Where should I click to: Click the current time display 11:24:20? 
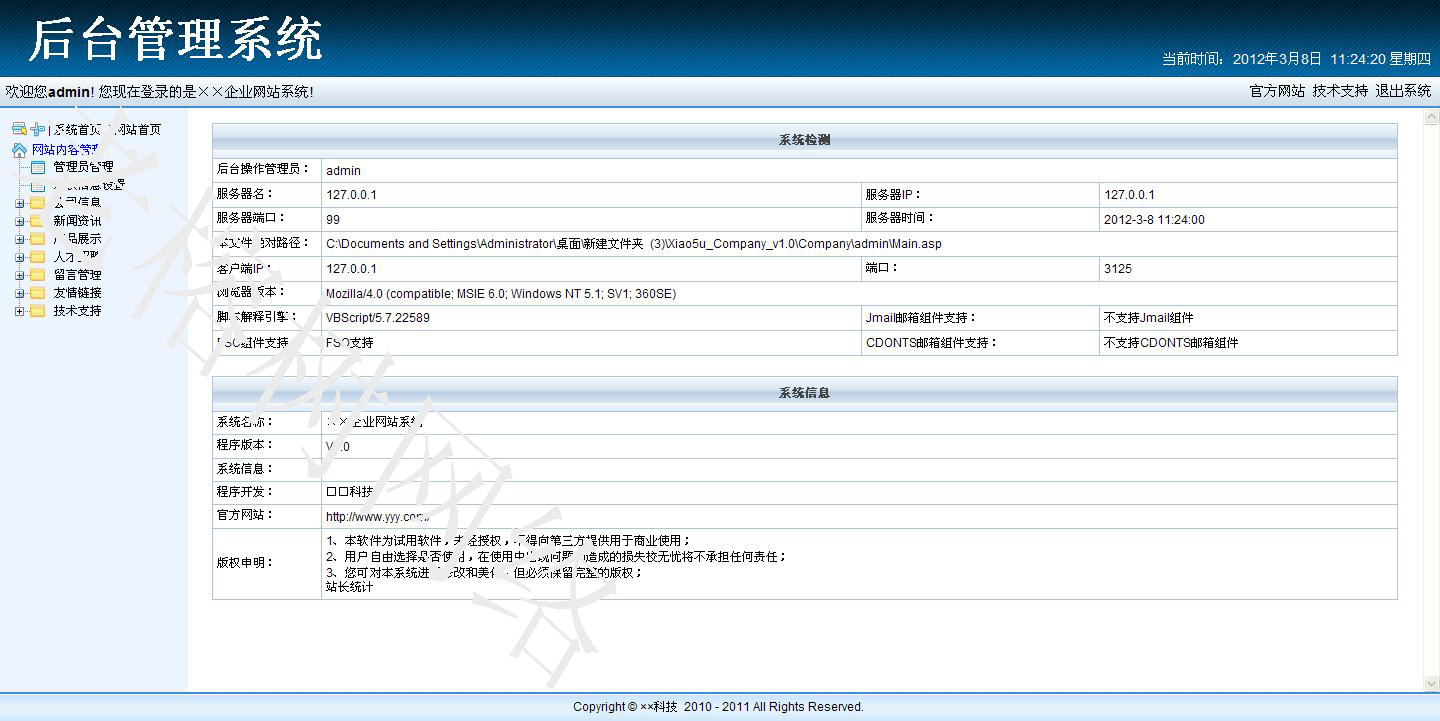click(1357, 59)
